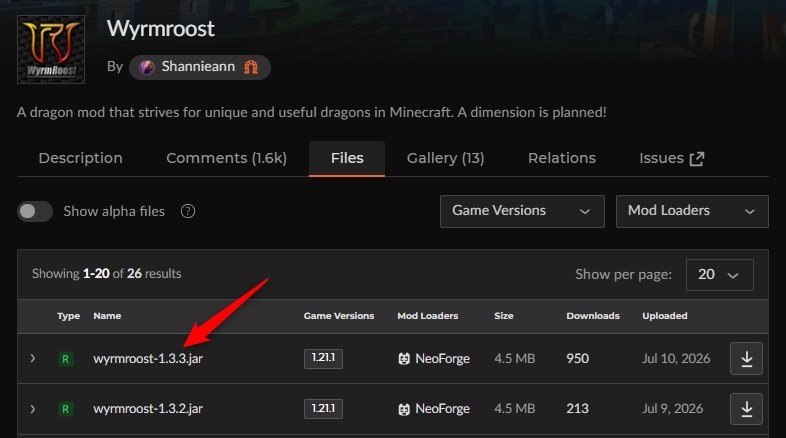
Task: Open the Show per page 20 dropdown
Action: point(719,275)
